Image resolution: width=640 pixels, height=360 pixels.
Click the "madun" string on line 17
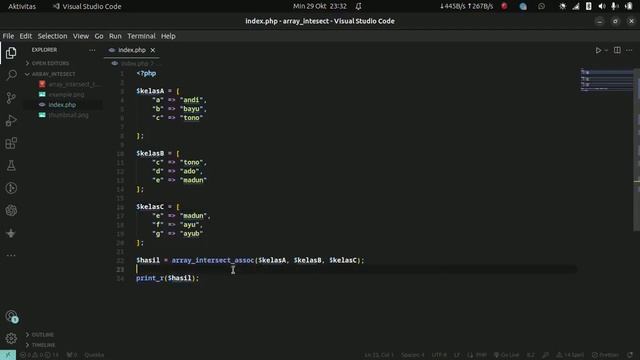[193, 216]
